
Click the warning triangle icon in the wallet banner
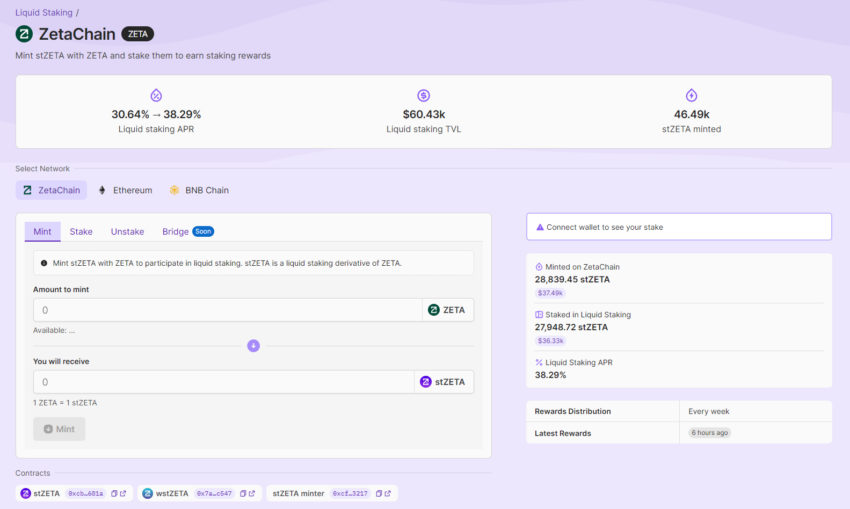point(539,227)
